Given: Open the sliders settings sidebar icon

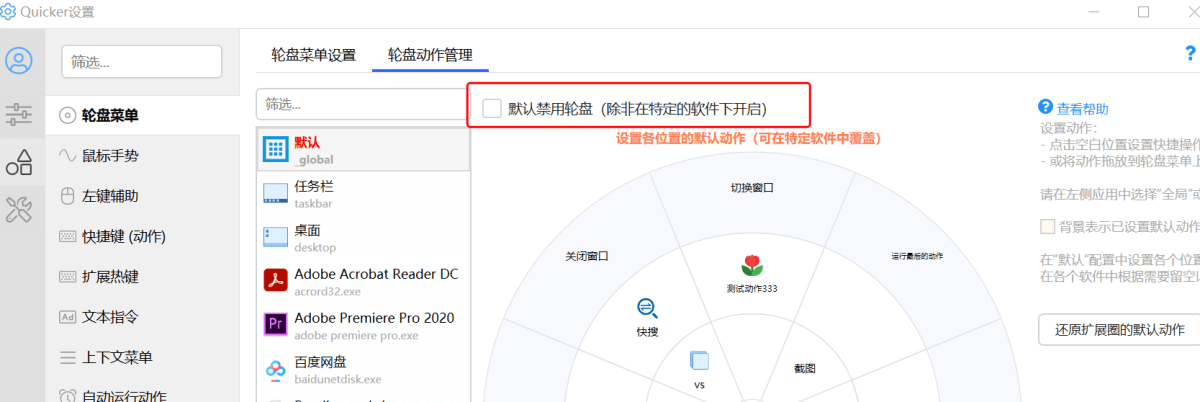Looking at the screenshot, I should (x=19, y=114).
